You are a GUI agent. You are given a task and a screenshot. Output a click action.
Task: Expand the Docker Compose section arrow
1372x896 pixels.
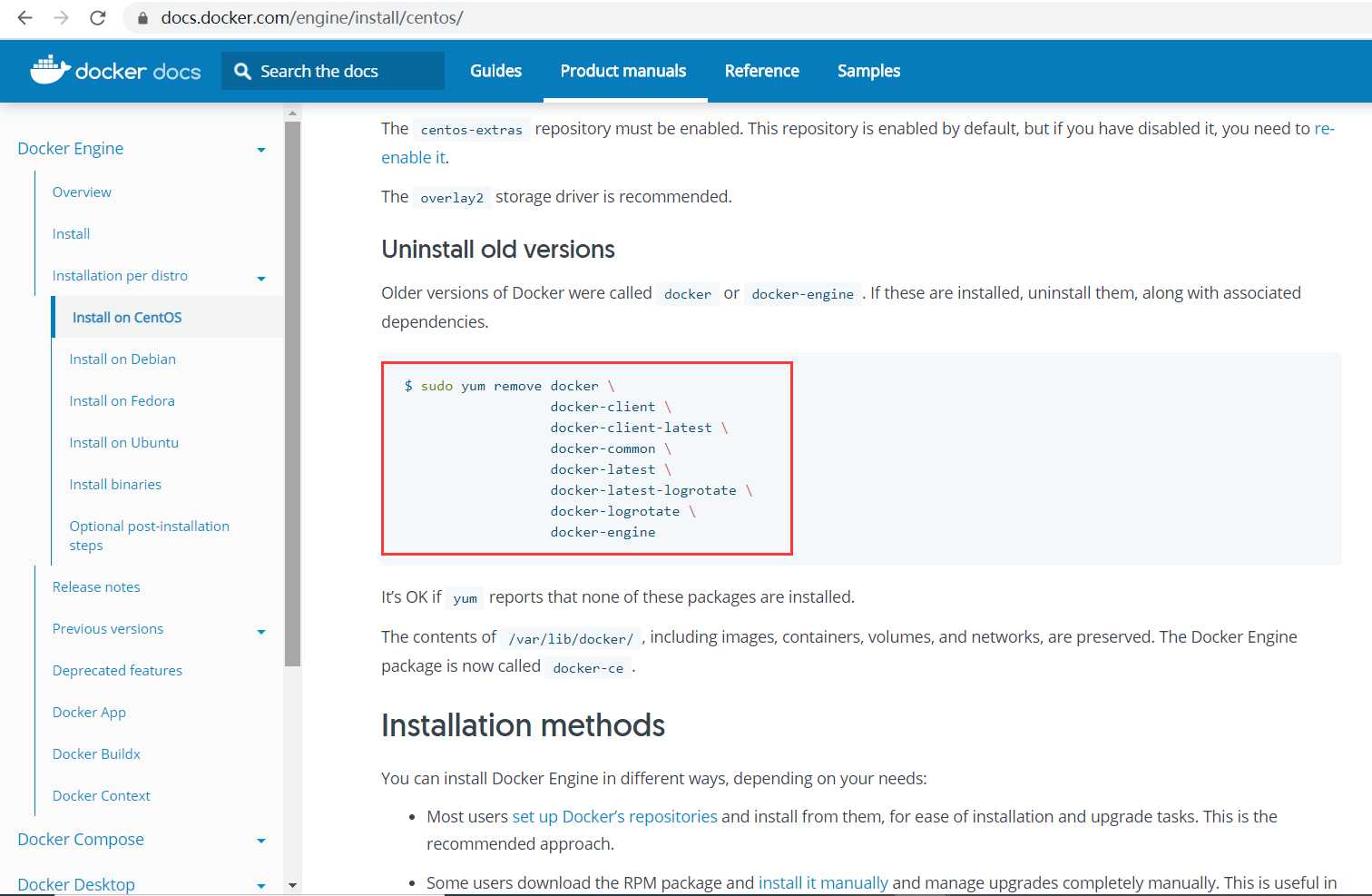click(261, 842)
